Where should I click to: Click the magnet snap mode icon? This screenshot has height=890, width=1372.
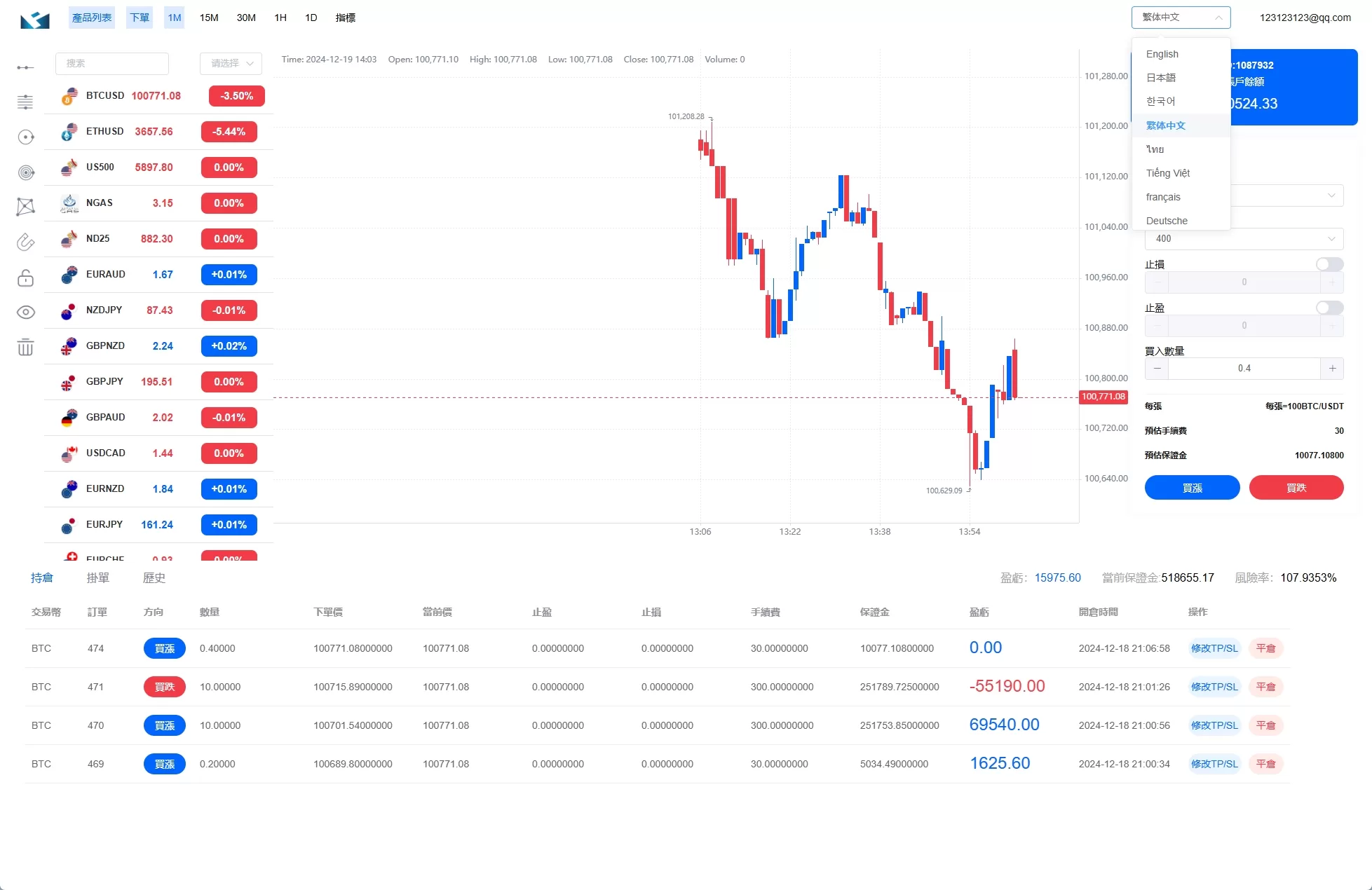pos(25,242)
